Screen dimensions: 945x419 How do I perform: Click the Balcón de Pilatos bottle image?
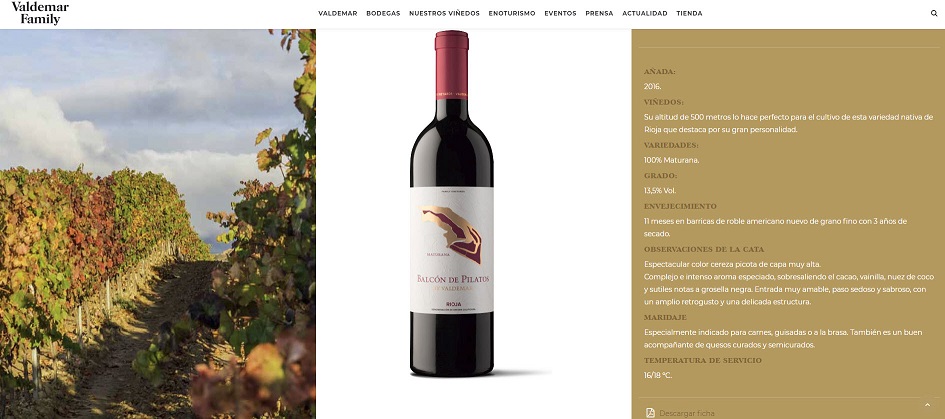tap(451, 204)
